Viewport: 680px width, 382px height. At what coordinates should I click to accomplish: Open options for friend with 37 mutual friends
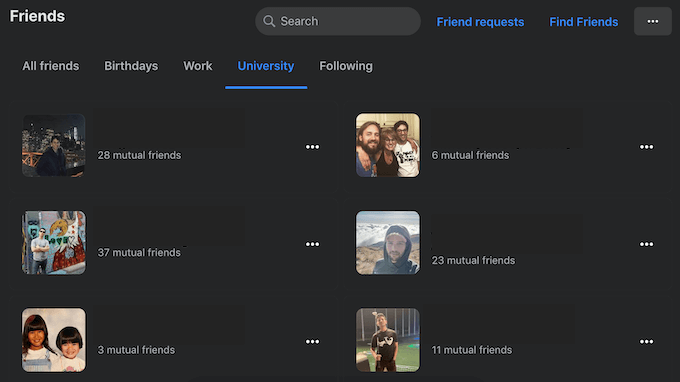(x=312, y=244)
